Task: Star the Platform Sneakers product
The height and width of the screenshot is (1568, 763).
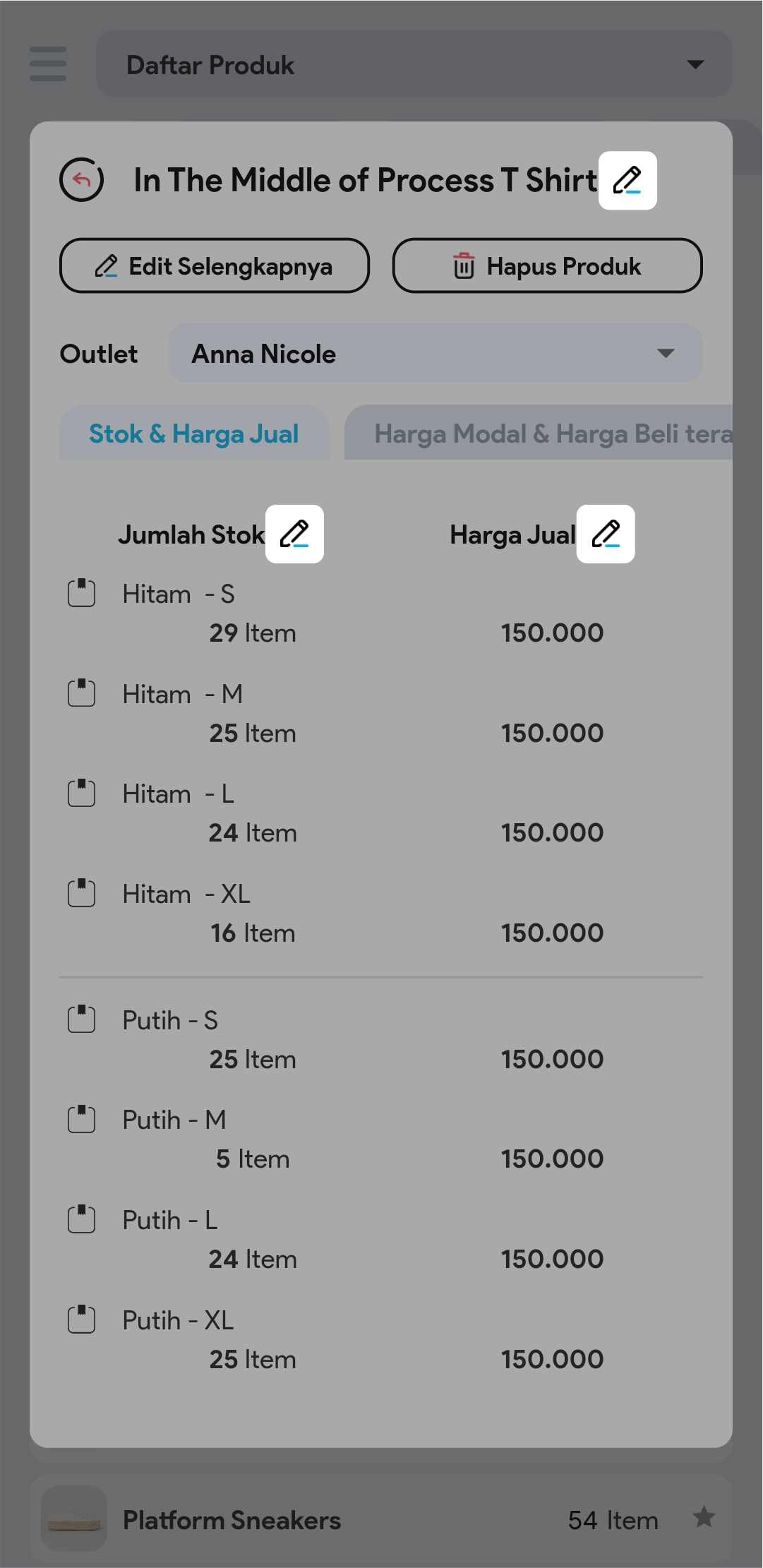Action: (x=704, y=1516)
